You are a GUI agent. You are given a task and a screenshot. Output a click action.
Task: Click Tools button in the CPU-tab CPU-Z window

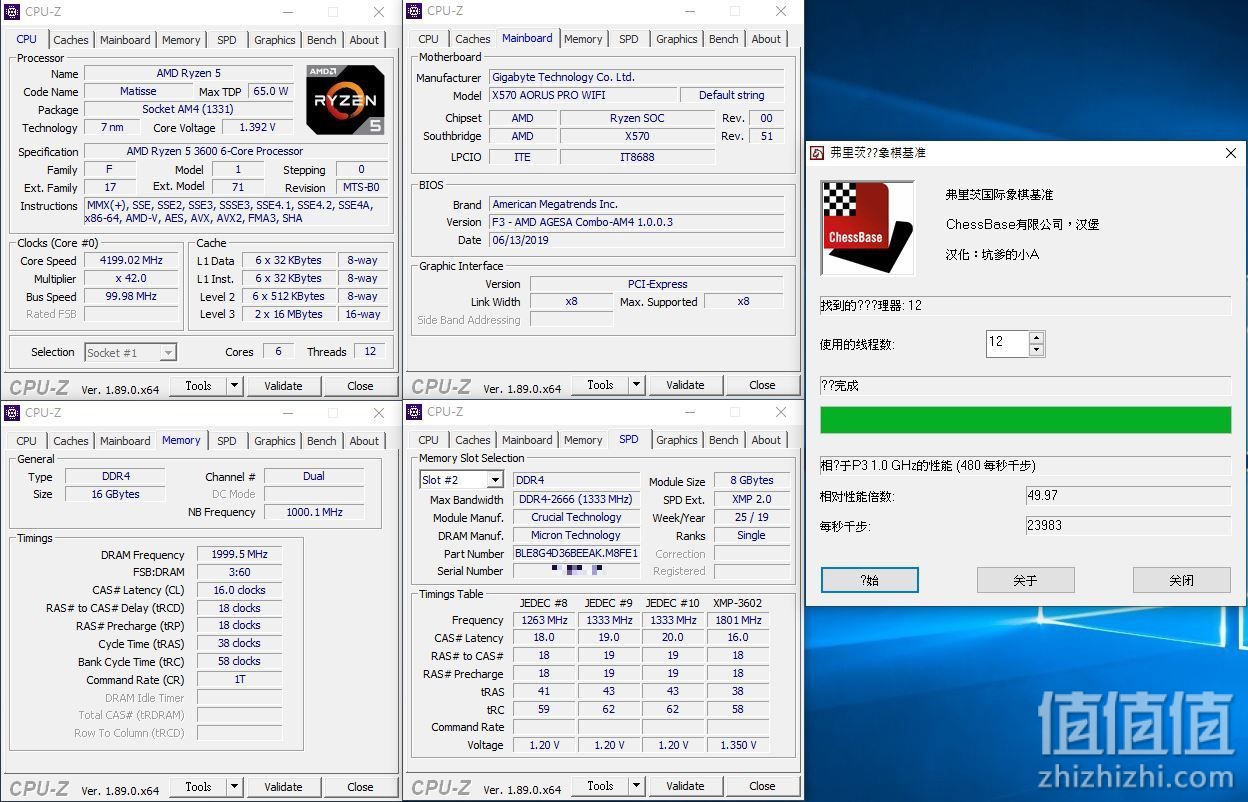pyautogui.click(x=198, y=386)
